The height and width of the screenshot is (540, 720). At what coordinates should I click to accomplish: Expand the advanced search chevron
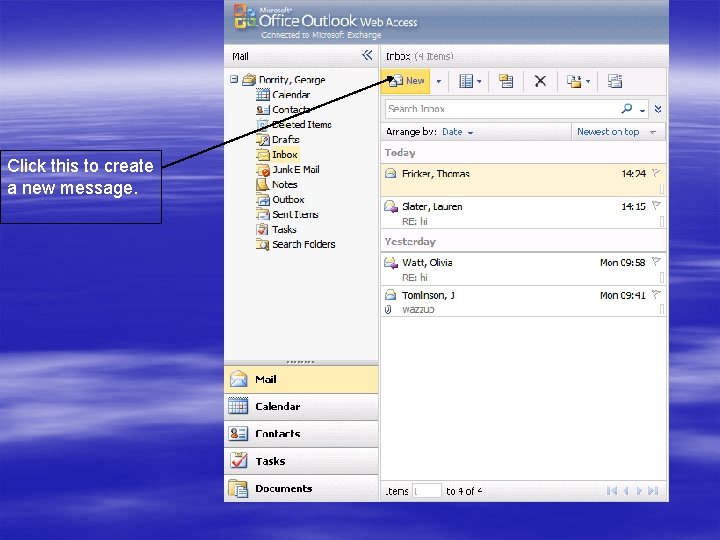pyautogui.click(x=658, y=109)
